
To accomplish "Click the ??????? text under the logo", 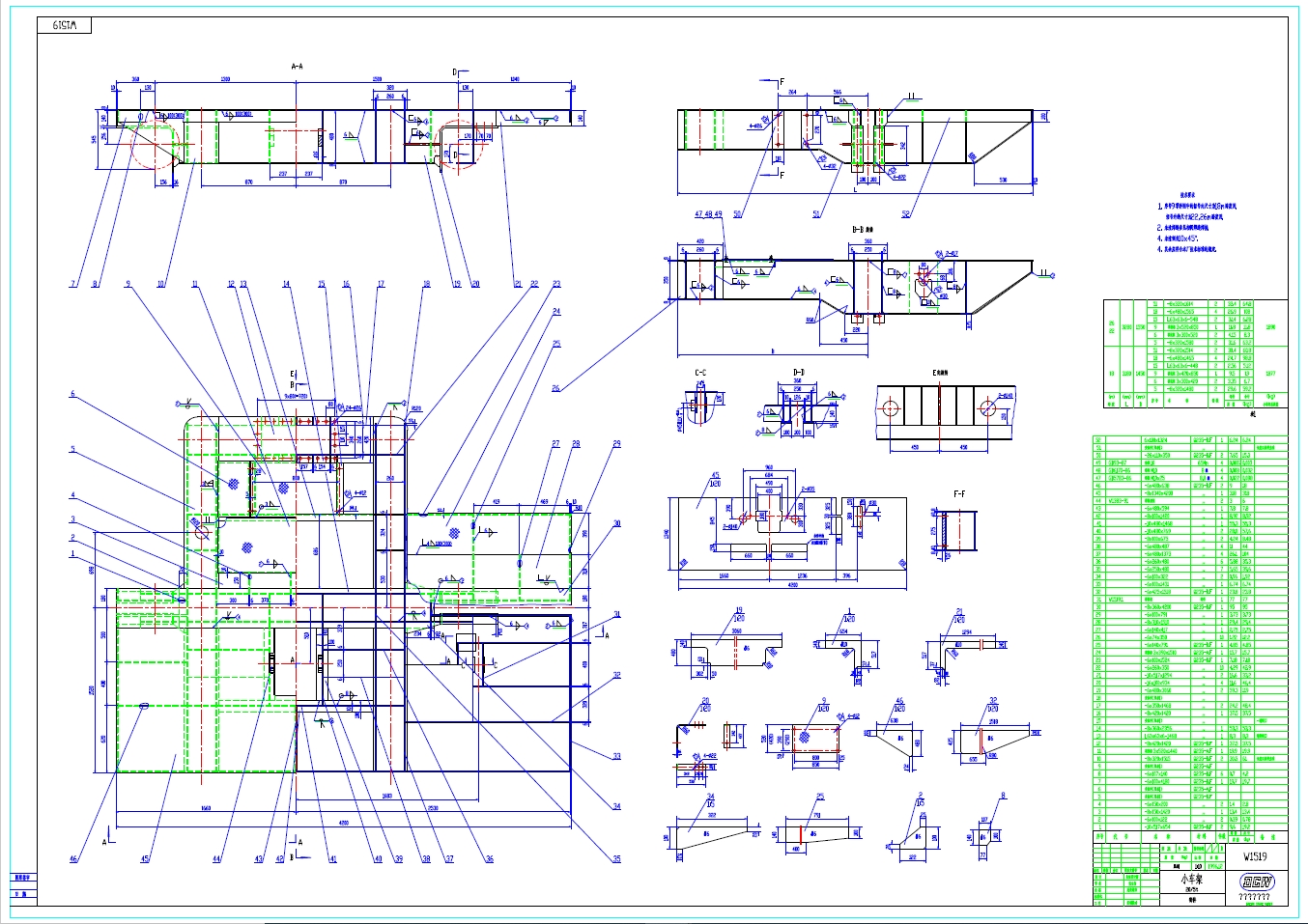I will coord(1255,897).
